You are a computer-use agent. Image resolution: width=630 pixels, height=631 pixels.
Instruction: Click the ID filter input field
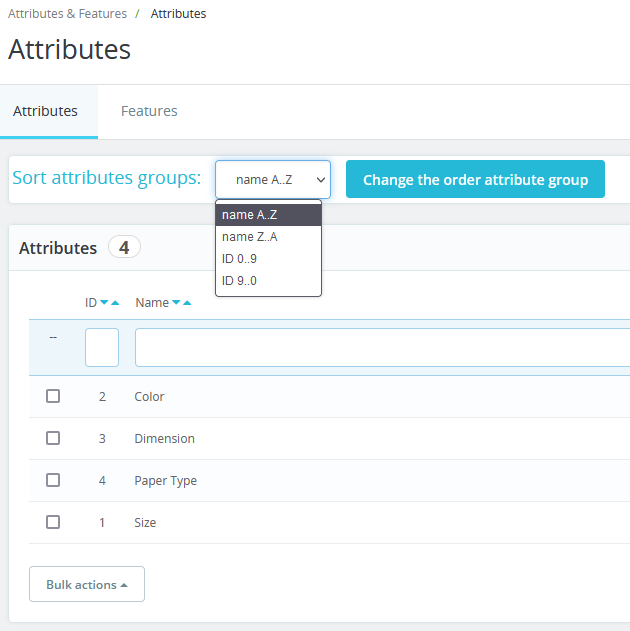pos(102,348)
